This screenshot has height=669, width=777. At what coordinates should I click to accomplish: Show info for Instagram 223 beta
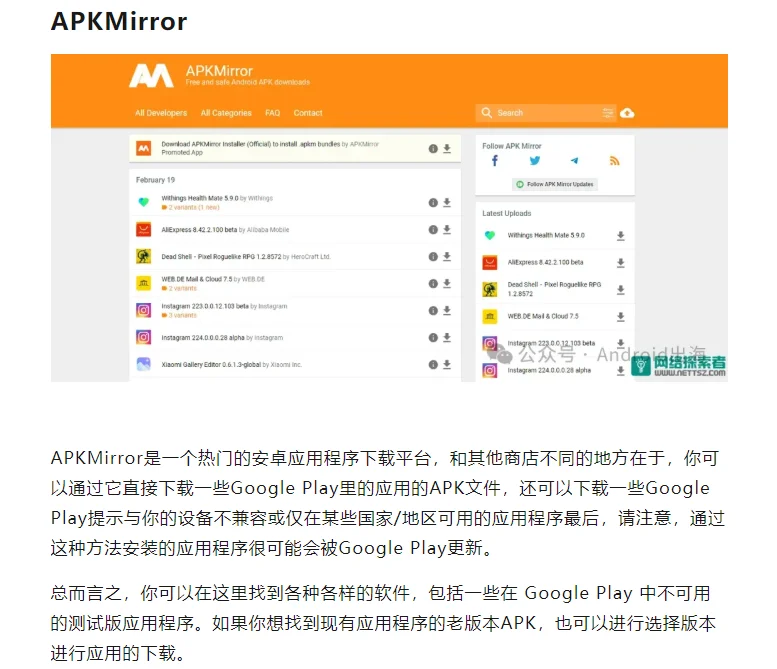[x=433, y=311]
